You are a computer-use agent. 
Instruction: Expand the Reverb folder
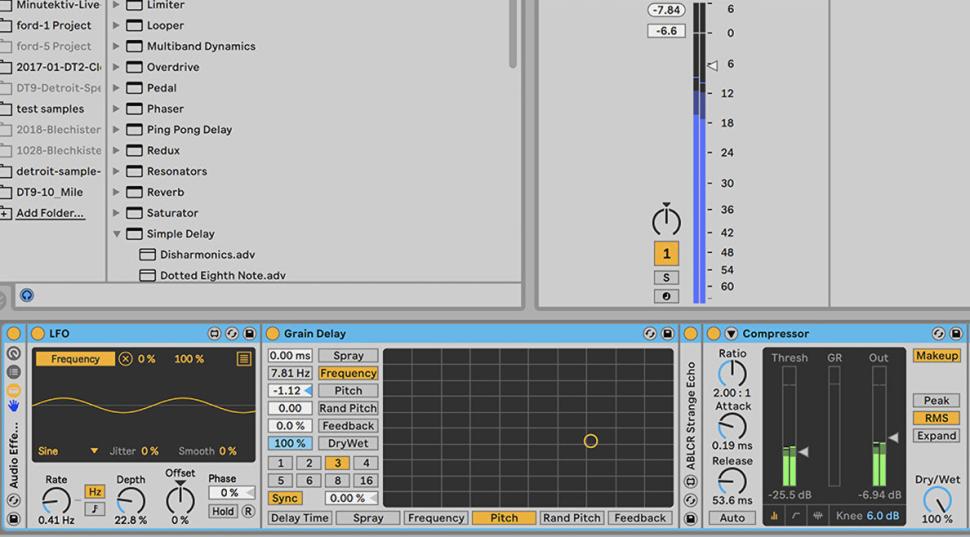point(116,192)
